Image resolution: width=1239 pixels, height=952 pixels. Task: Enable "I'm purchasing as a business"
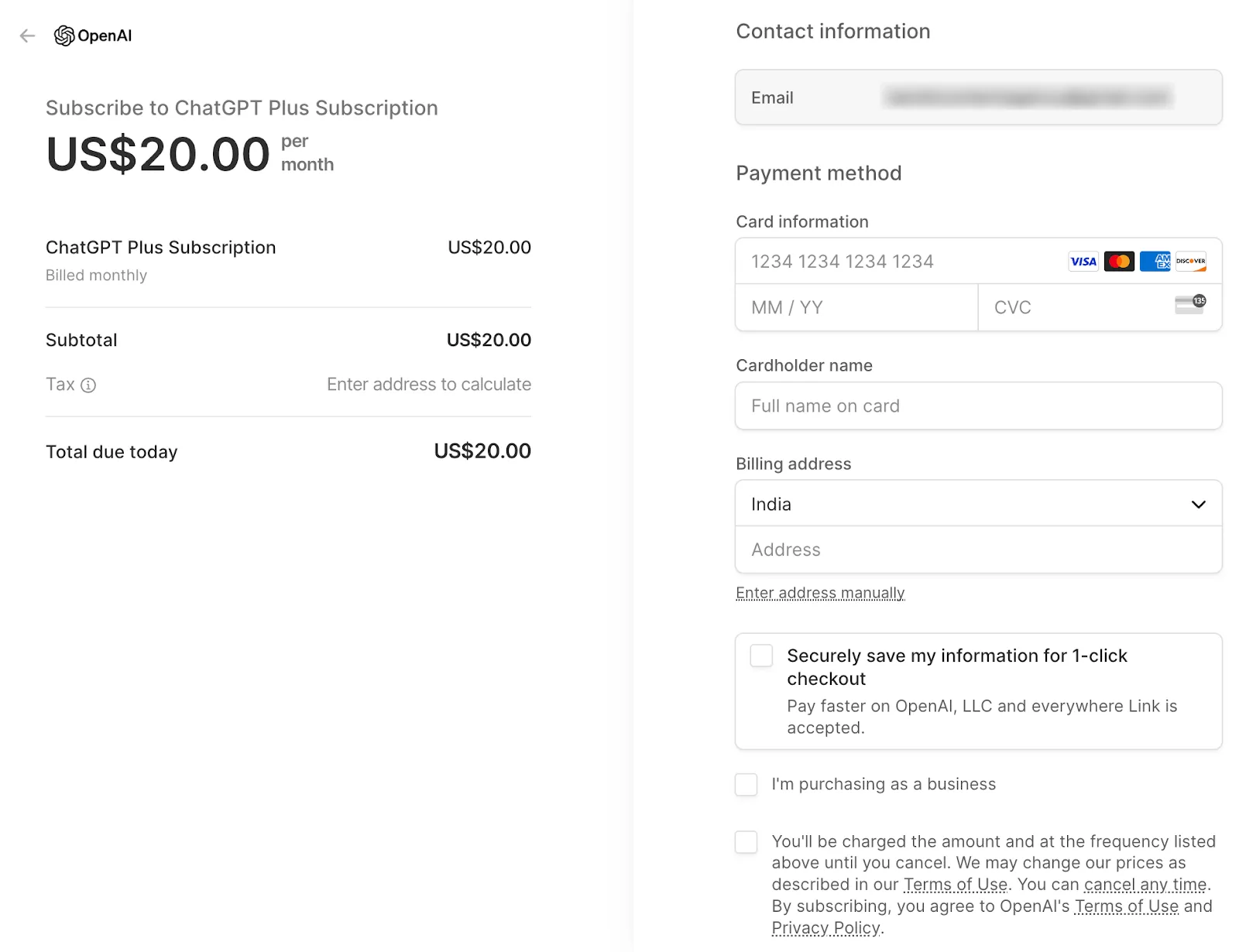pyautogui.click(x=746, y=784)
